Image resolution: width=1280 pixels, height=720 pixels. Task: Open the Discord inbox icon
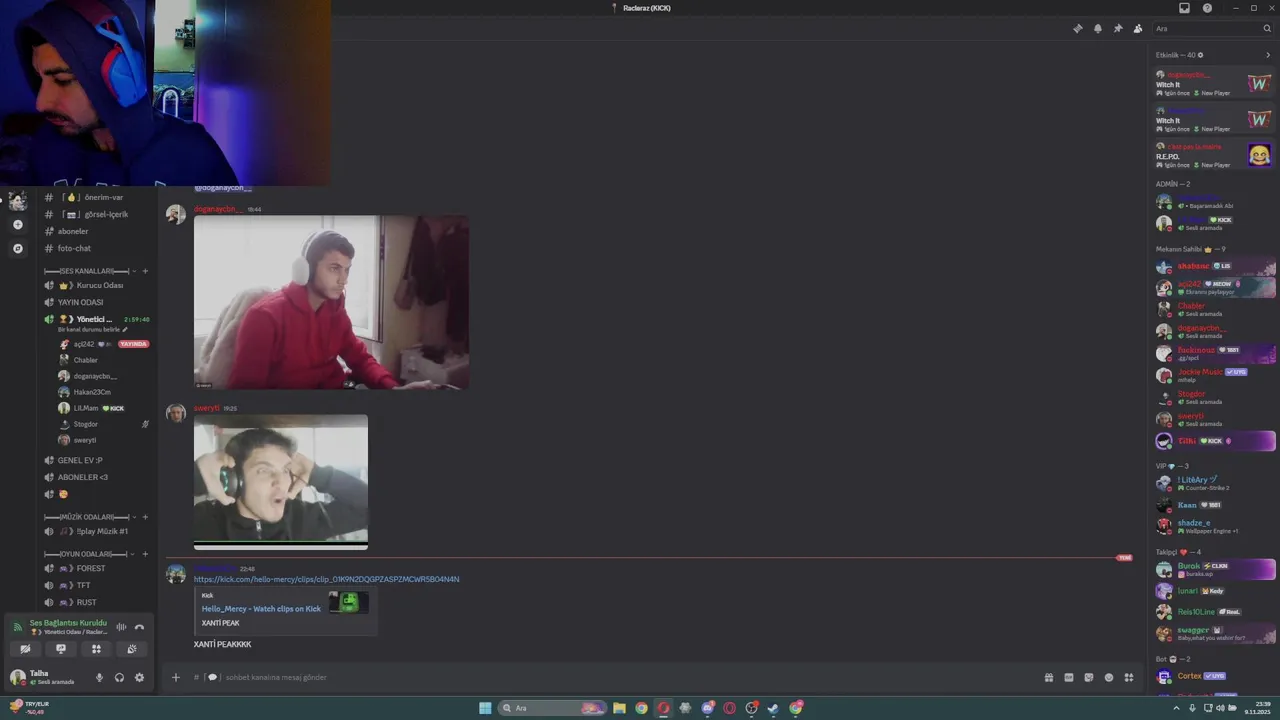[x=1185, y=8]
